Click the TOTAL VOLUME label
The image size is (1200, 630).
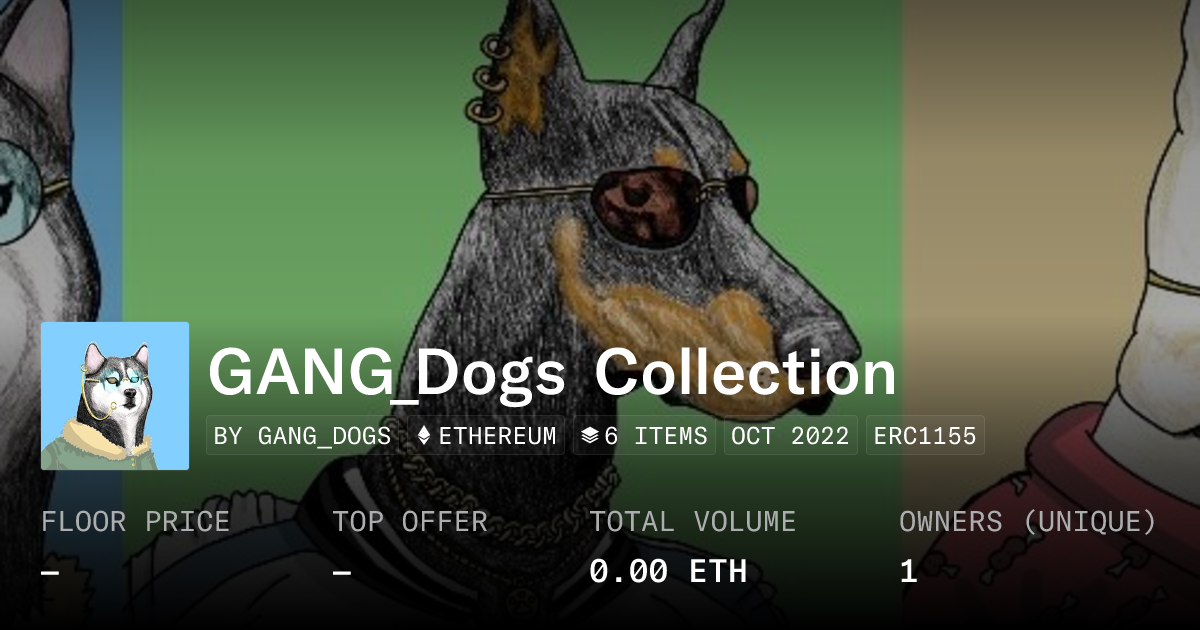click(x=692, y=521)
